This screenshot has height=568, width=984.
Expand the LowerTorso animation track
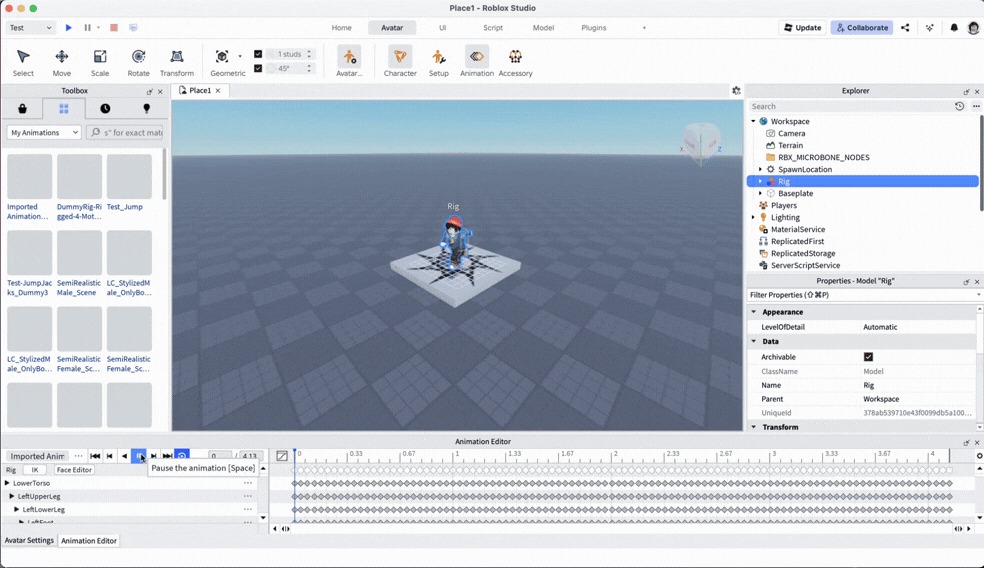click(x=7, y=483)
